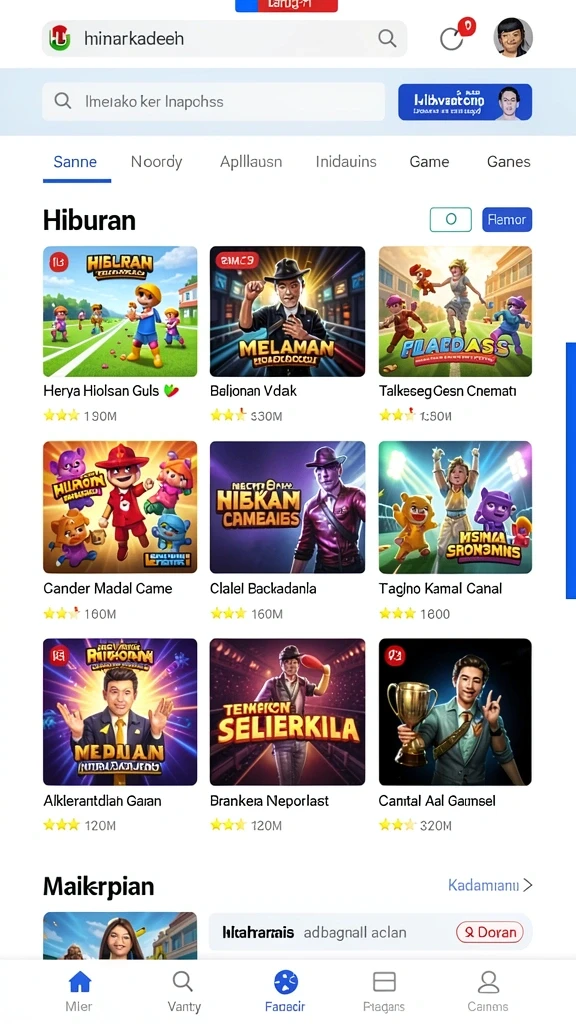This screenshot has width=576, height=1024.
Task: Click the Imerako ker Inapohss search field
Action: [214, 101]
